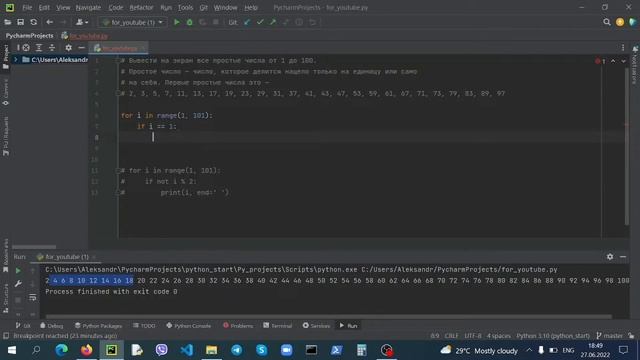
Task: Navigate back with the left arrow icon
Action: pyautogui.click(x=49, y=22)
